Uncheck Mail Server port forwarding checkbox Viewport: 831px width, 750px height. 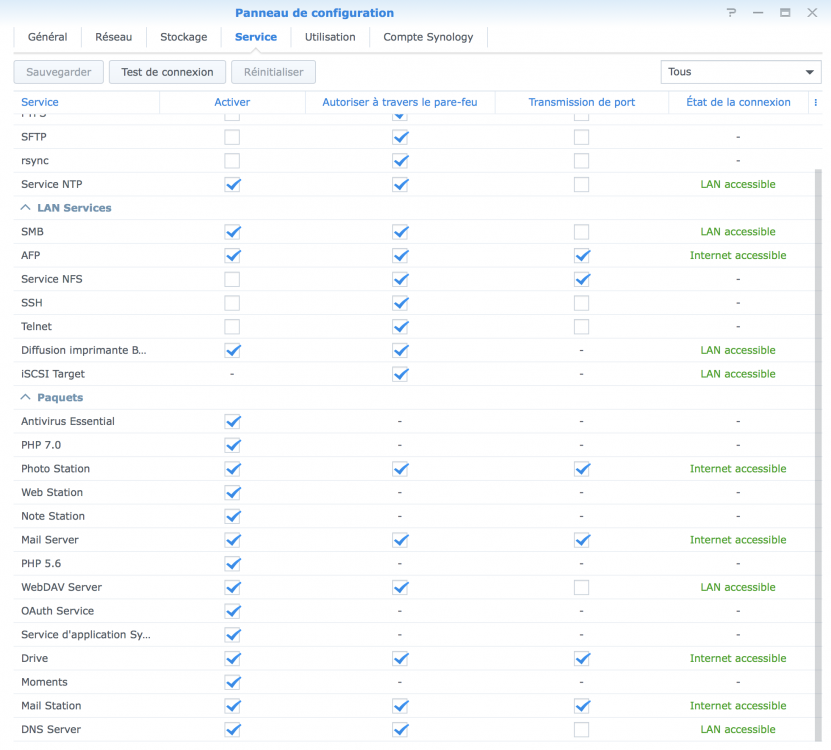(x=581, y=540)
